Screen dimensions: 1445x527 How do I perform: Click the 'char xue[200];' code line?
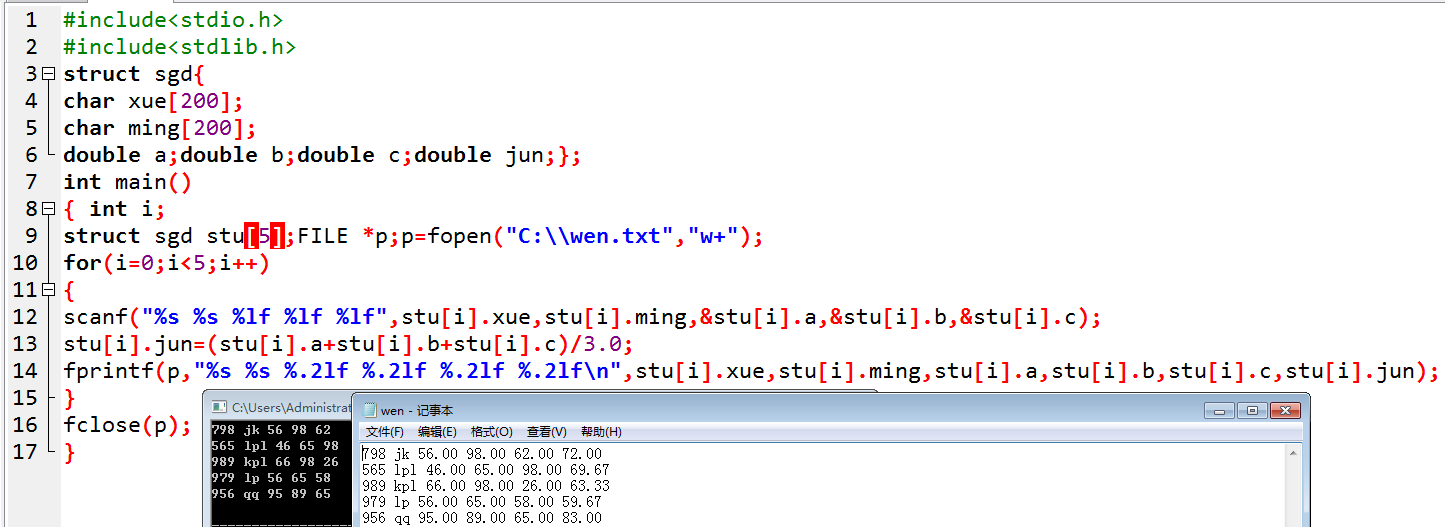[153, 101]
